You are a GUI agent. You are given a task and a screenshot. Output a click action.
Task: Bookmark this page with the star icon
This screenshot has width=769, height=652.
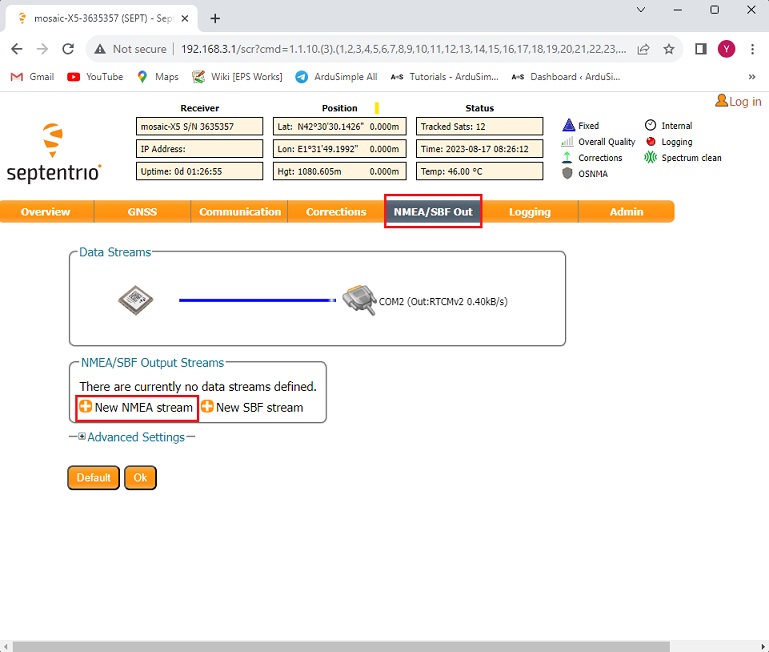669,49
